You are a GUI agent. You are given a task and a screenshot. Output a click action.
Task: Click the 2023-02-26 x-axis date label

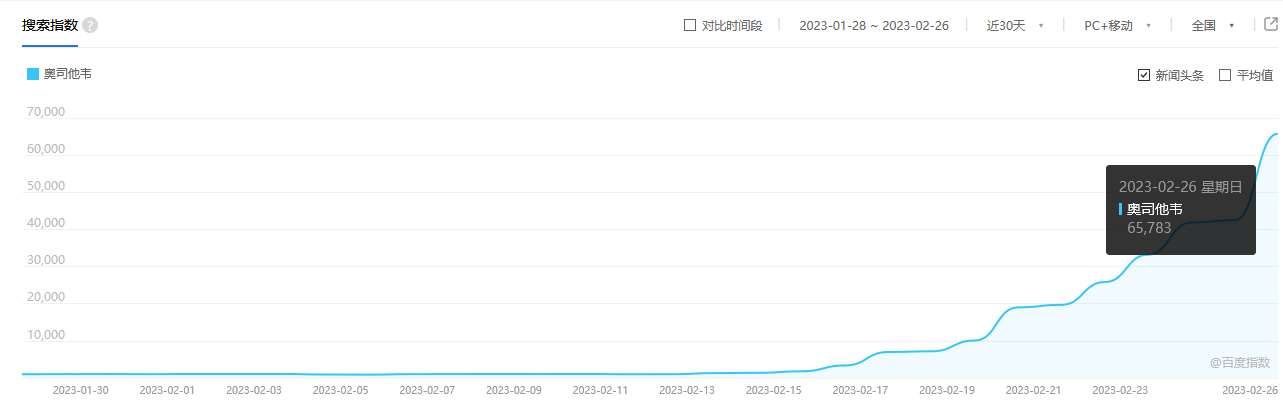pyautogui.click(x=1250, y=390)
